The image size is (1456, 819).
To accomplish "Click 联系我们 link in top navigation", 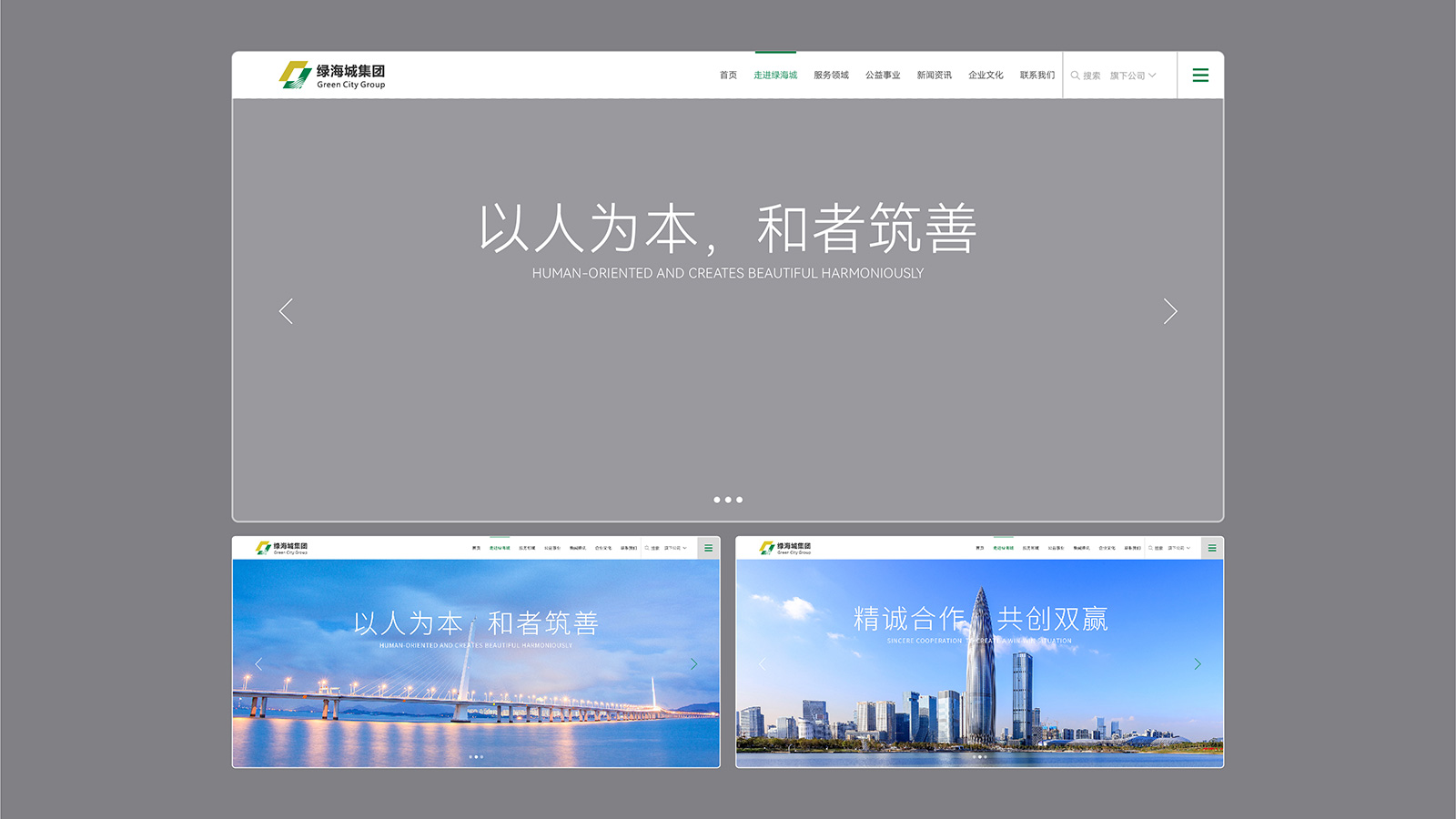I will click(1036, 76).
